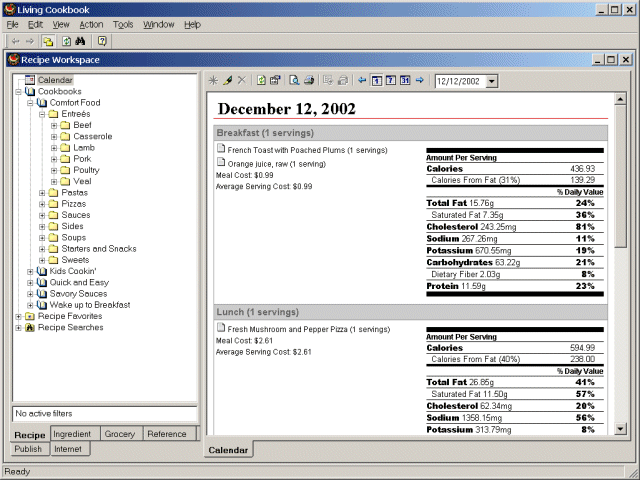640x480 pixels.
Task: Expand the Recipe Searches node
Action: pos(18,328)
